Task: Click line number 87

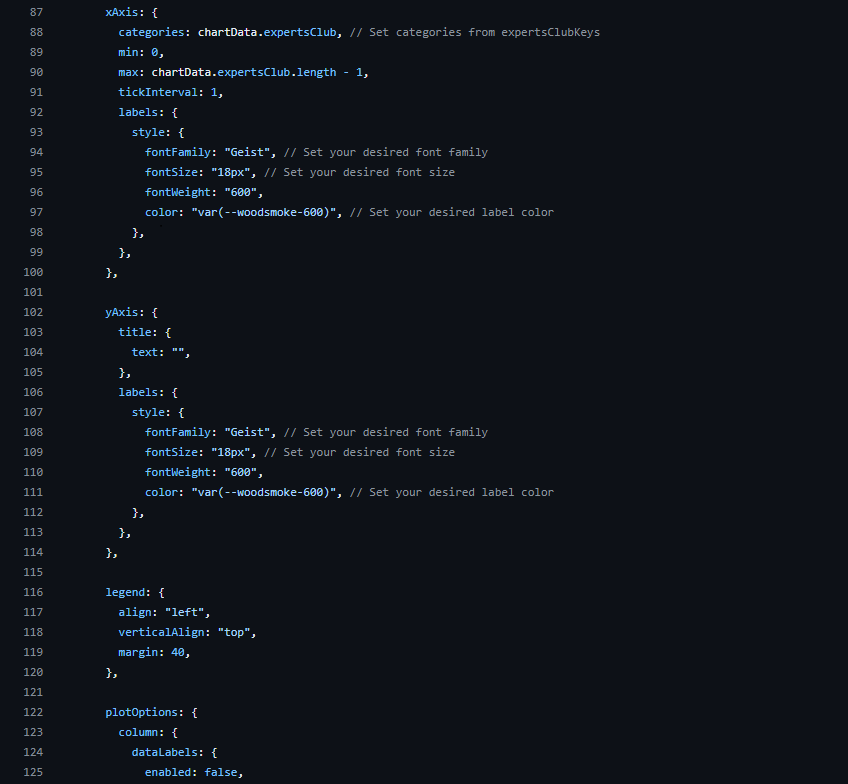Action: pyautogui.click(x=37, y=12)
